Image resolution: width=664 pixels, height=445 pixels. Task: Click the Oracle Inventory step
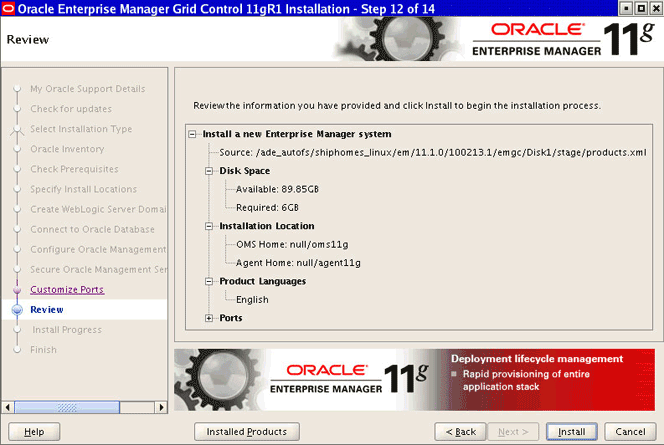(x=67, y=149)
